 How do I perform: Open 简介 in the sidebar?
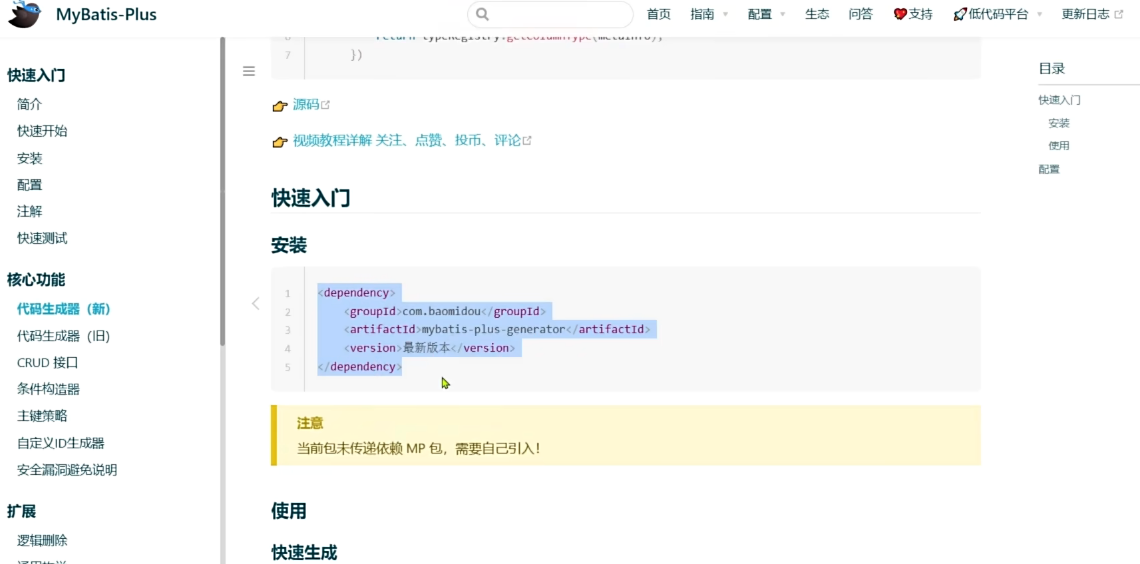30,105
